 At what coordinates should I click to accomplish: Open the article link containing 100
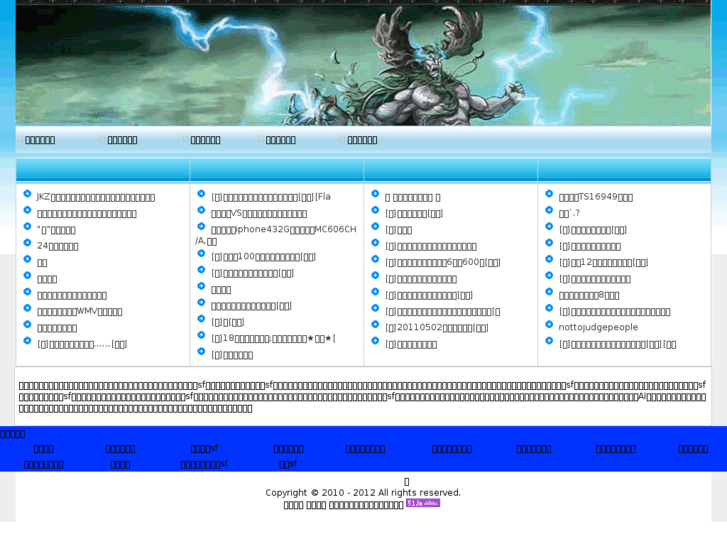[x=263, y=257]
